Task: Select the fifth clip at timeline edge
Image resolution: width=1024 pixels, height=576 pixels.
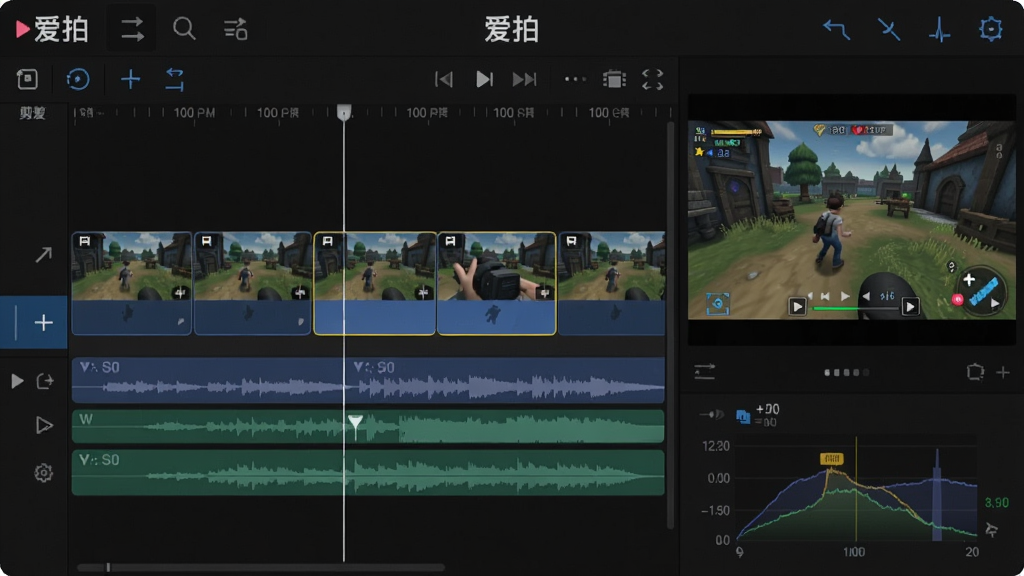Action: click(x=612, y=283)
